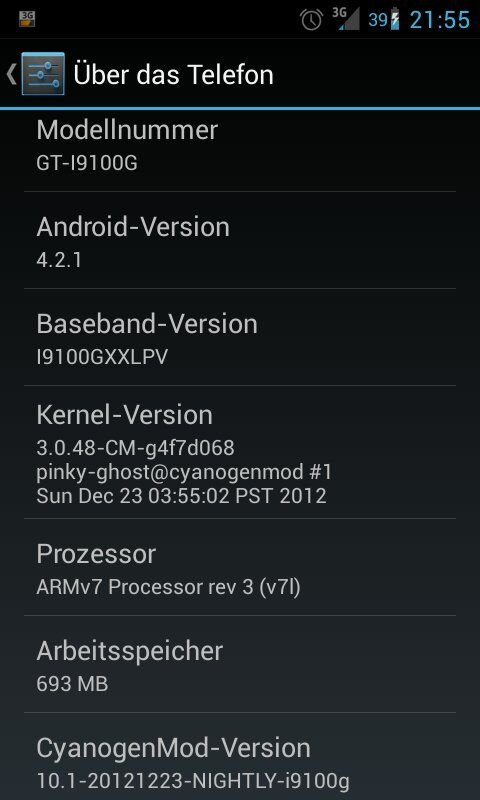This screenshot has width=480, height=800.
Task: Tap the Arbeitsspeicher item
Action: 240,664
